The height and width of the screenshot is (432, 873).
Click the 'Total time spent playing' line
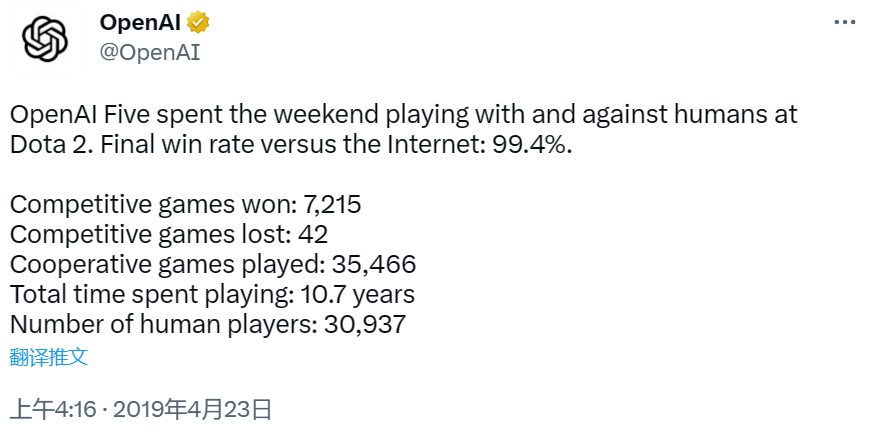tap(212, 294)
